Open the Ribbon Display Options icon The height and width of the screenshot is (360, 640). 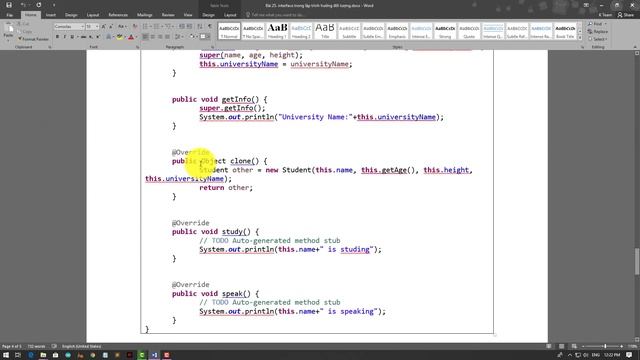click(587, 5)
